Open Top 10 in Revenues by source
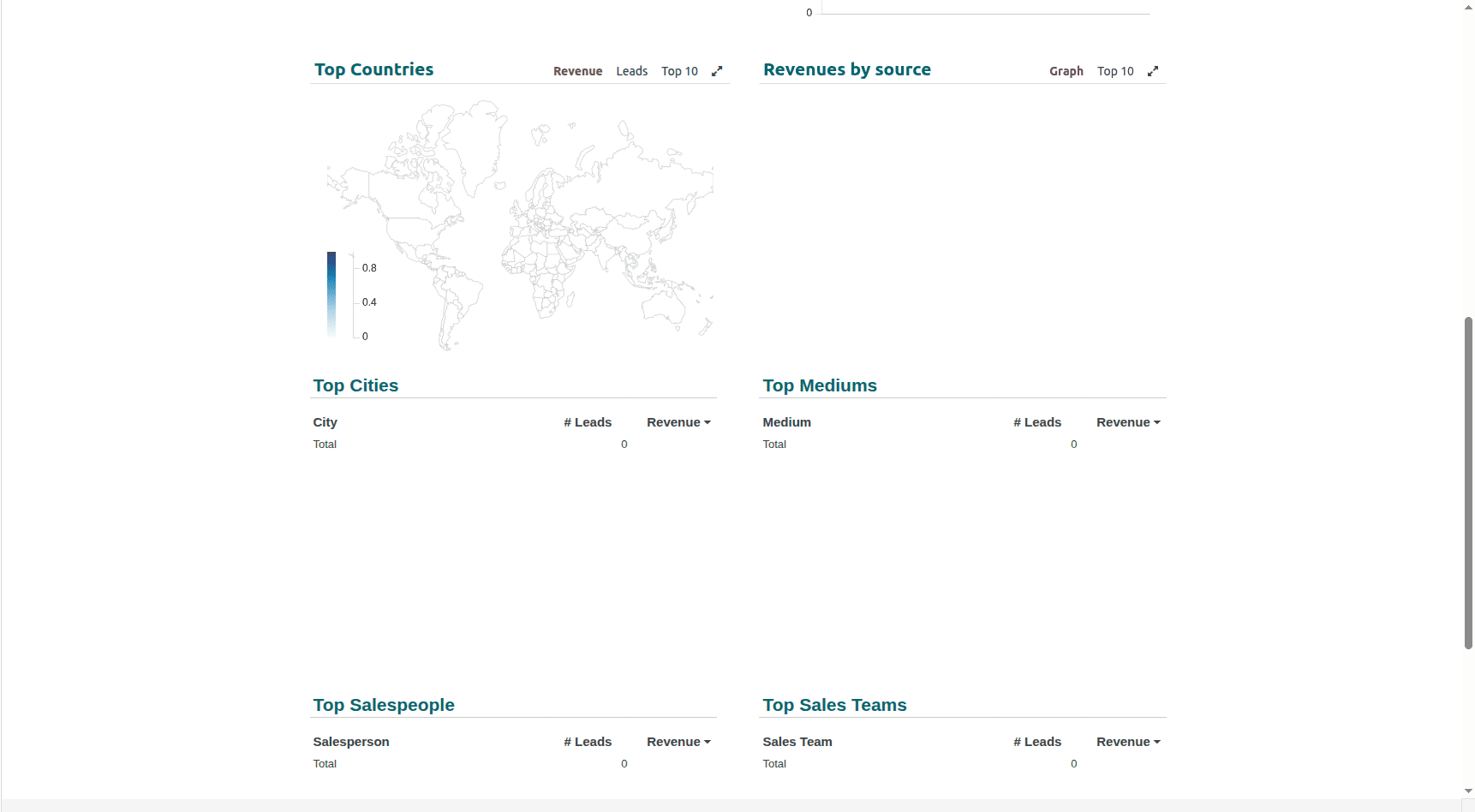The height and width of the screenshot is (812, 1475). (1115, 71)
